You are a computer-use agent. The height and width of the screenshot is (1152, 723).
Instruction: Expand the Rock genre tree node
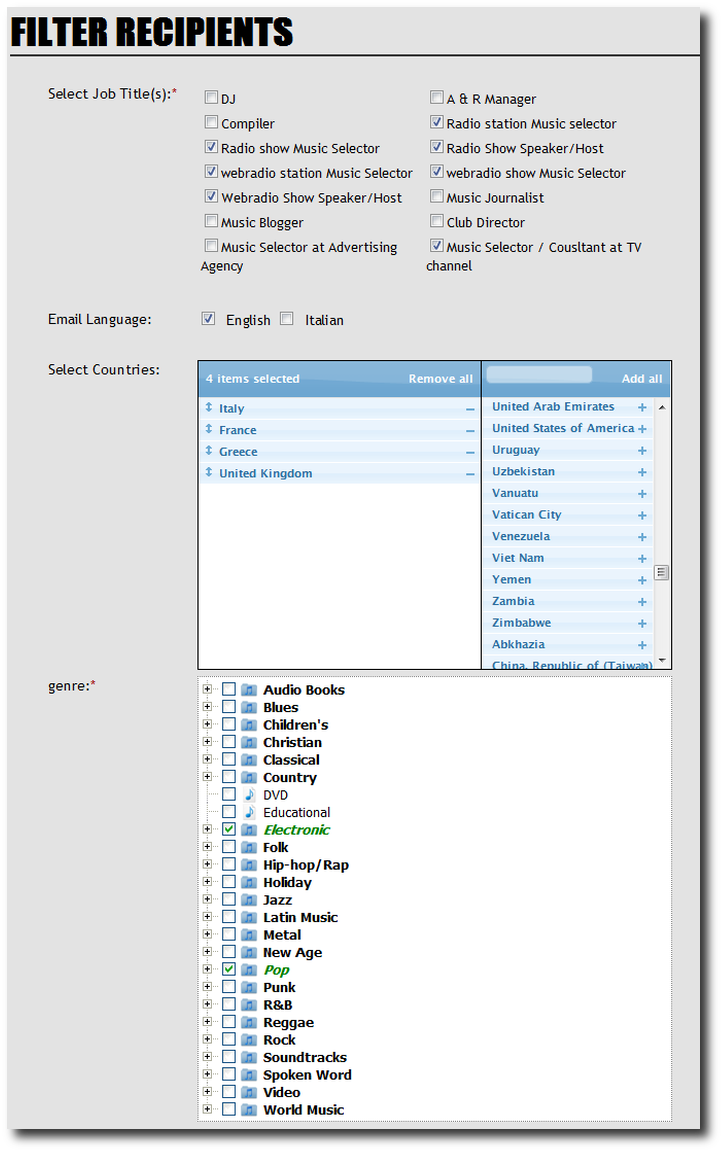tap(207, 1040)
